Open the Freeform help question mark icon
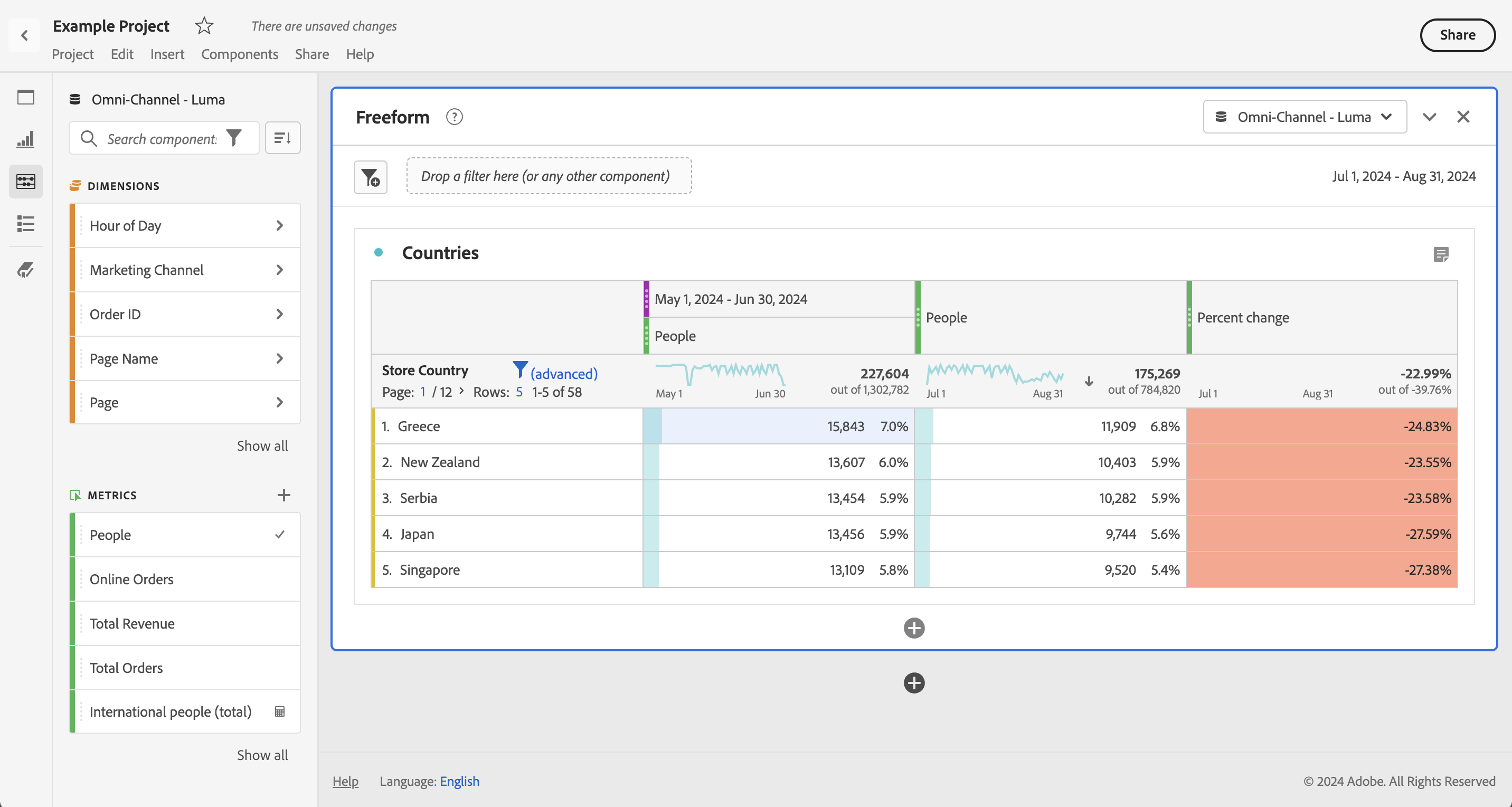Image resolution: width=1512 pixels, height=807 pixels. tap(453, 117)
